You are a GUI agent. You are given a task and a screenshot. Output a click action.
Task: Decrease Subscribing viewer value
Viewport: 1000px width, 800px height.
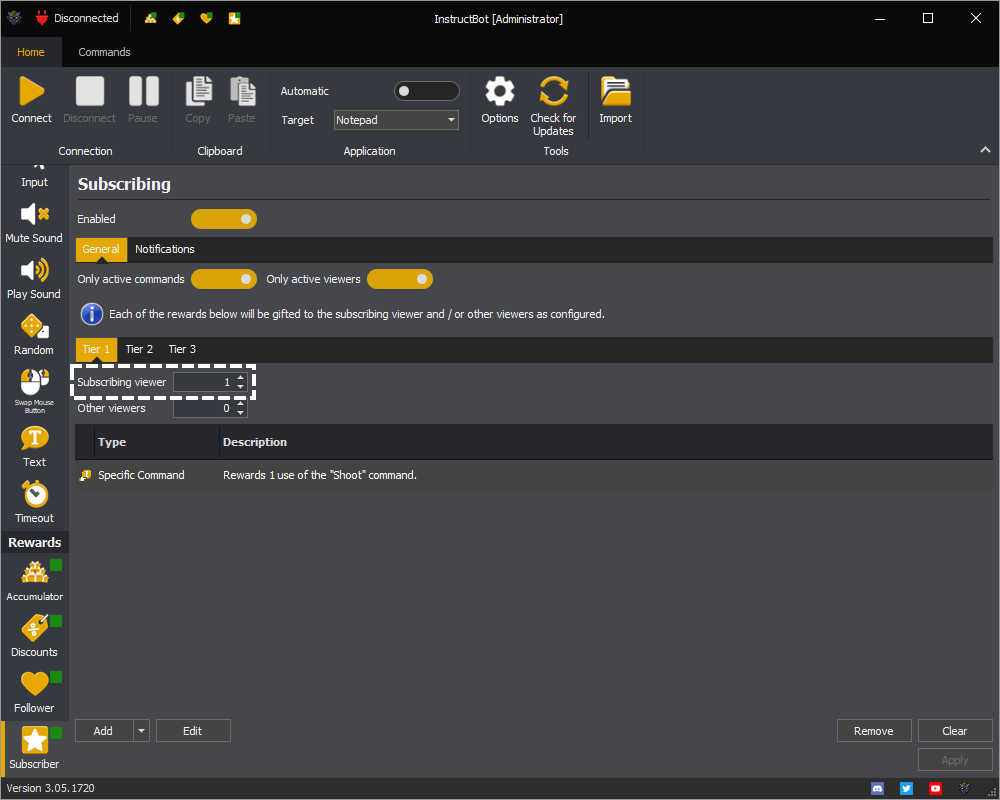coord(240,387)
